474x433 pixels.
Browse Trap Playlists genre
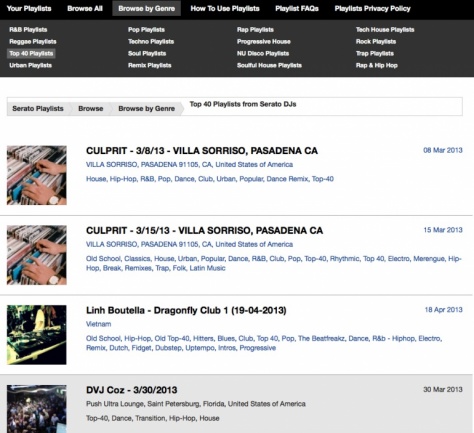375,54
